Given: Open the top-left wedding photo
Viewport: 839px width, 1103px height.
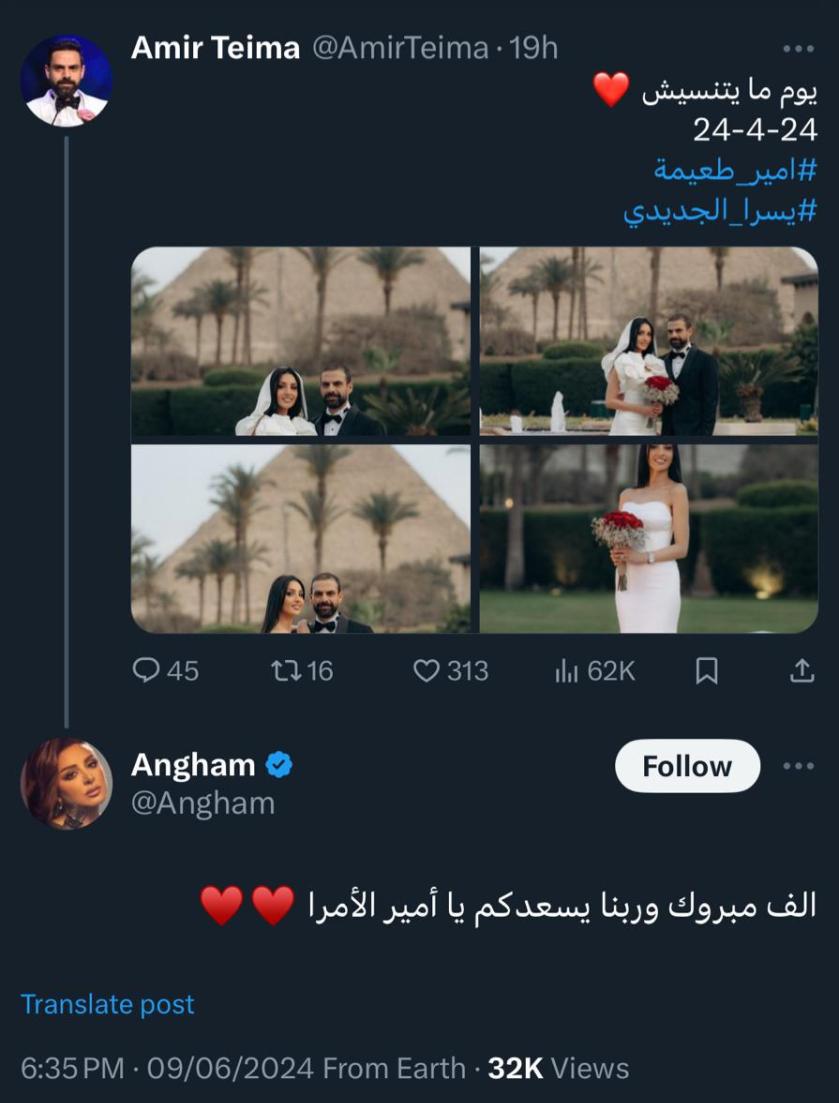Looking at the screenshot, I should 301,341.
